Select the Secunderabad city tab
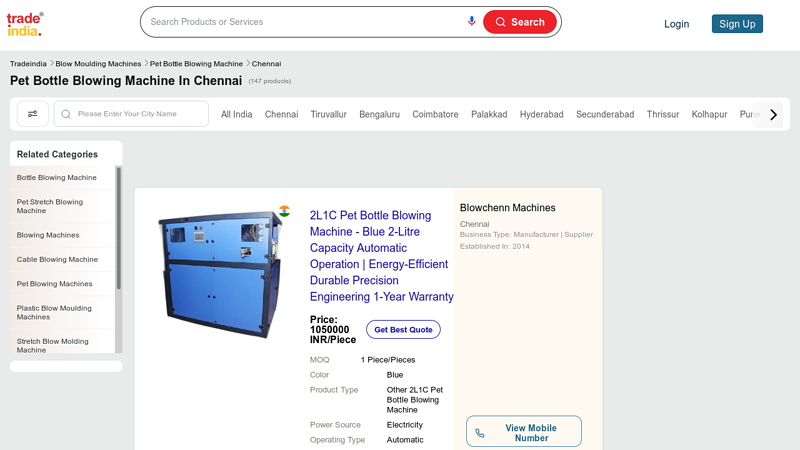Viewport: 800px width, 450px height. click(x=605, y=114)
